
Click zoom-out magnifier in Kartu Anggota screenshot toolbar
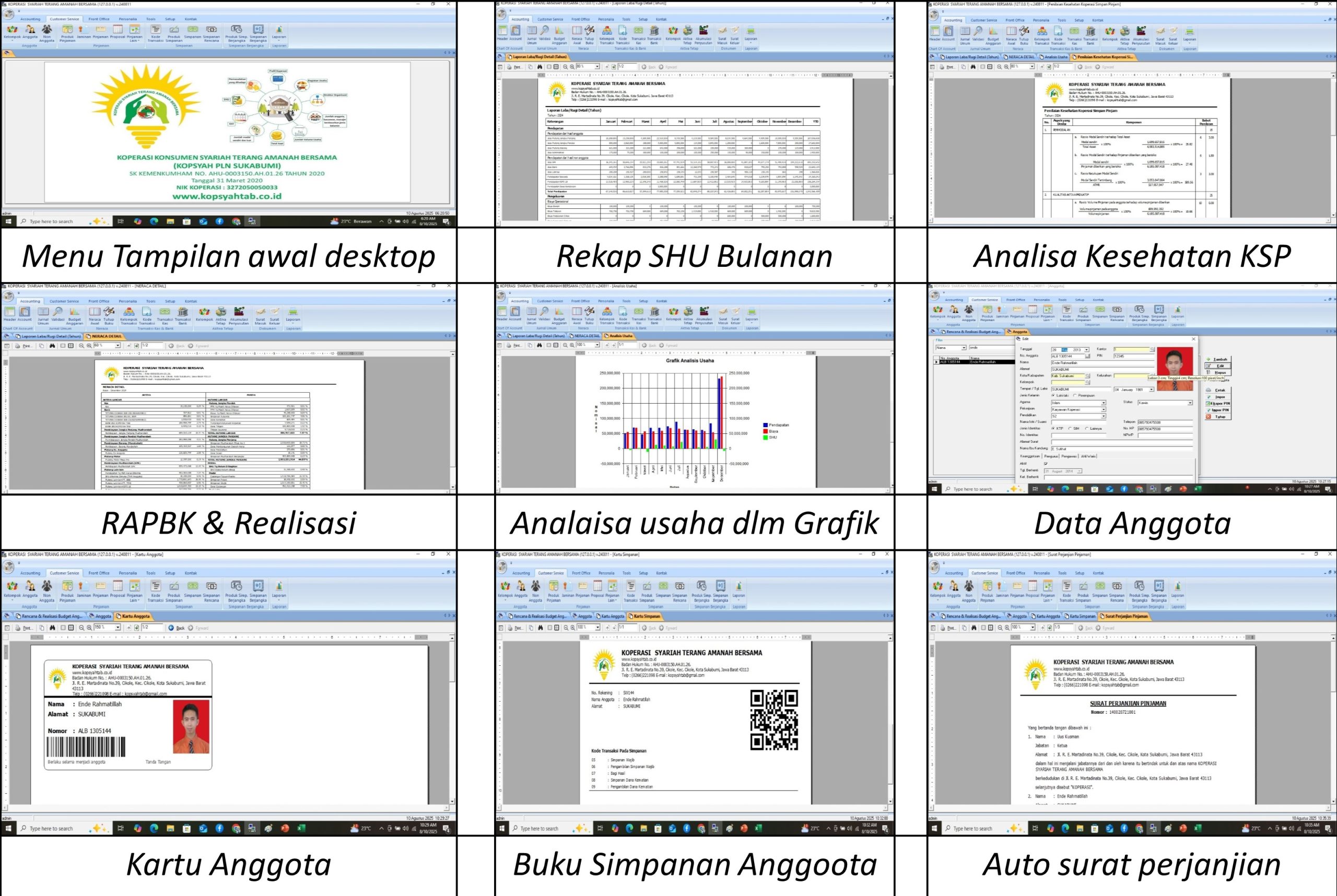click(x=81, y=628)
